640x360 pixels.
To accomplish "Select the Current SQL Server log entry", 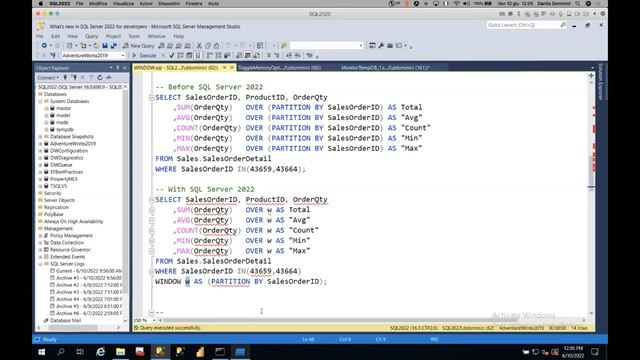I will point(89,271).
